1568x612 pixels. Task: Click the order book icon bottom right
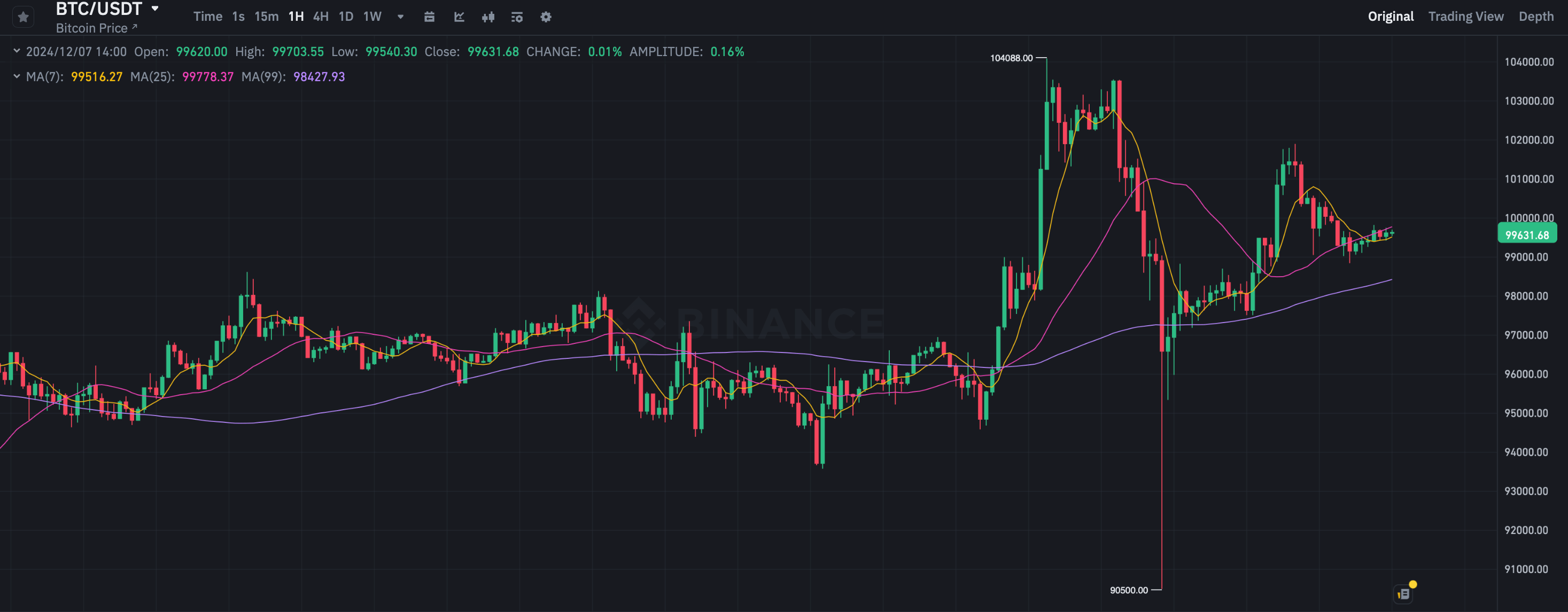1403,594
